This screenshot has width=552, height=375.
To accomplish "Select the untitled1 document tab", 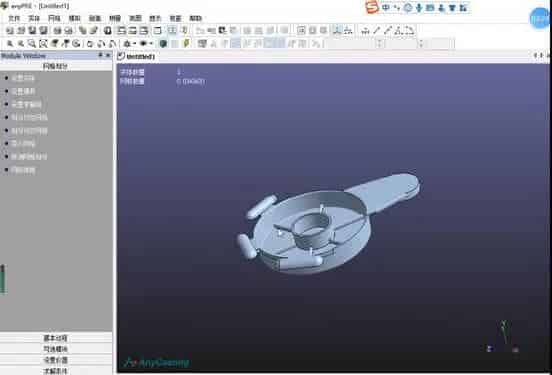I will [x=137, y=56].
